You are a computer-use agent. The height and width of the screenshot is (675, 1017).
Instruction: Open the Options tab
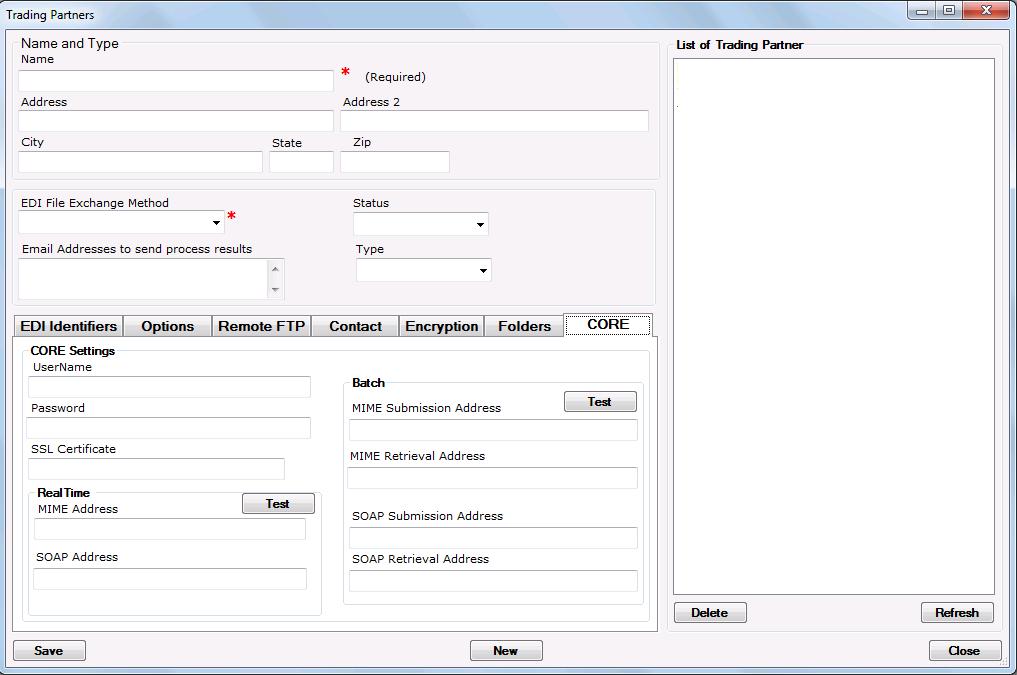167,326
